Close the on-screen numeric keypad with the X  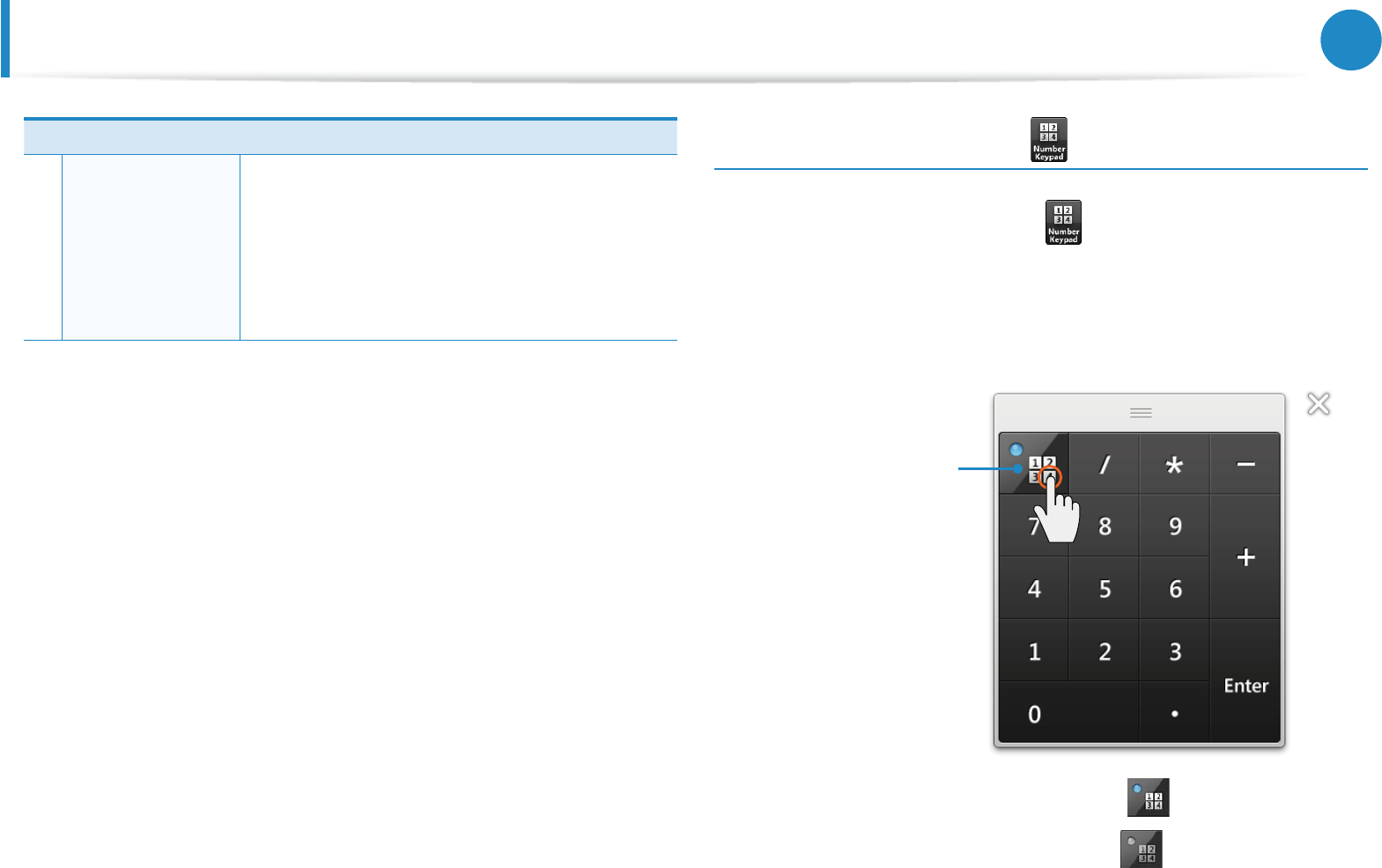click(1319, 404)
